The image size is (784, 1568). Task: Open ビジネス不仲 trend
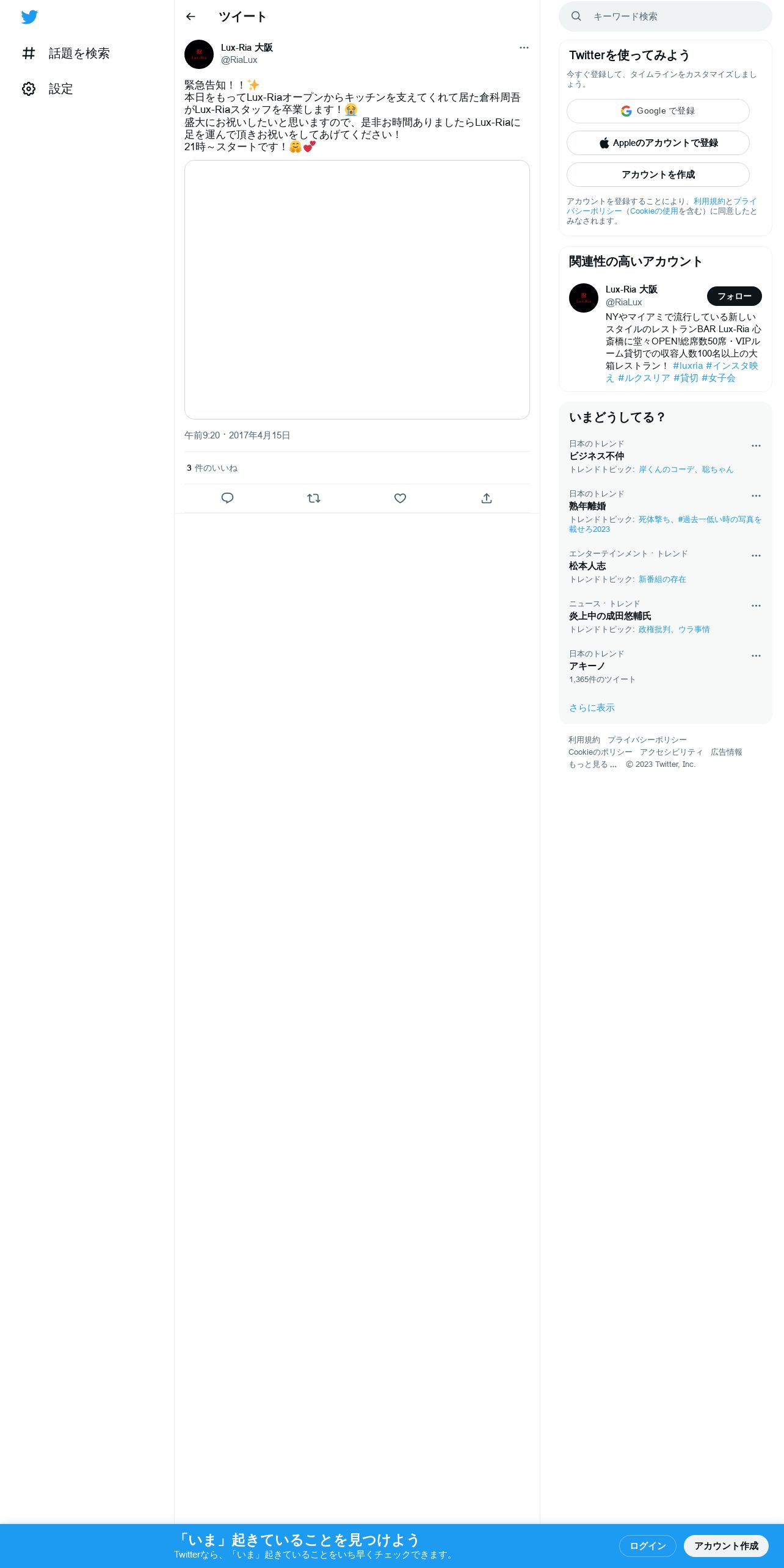(597, 456)
